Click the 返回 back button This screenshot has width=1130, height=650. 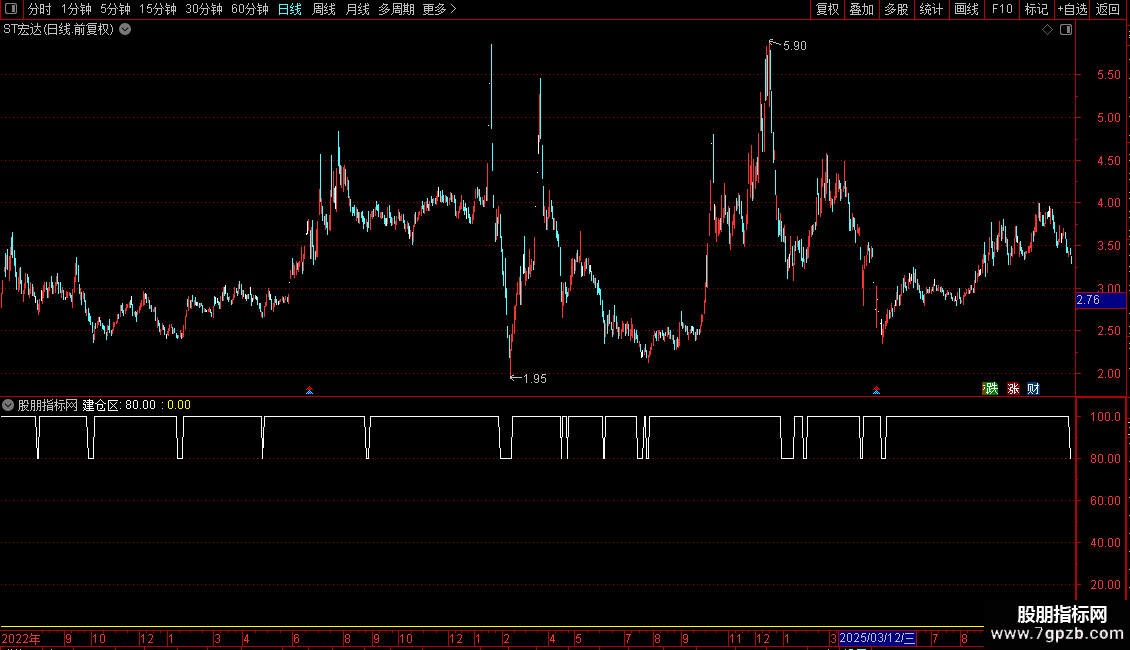coord(1108,9)
